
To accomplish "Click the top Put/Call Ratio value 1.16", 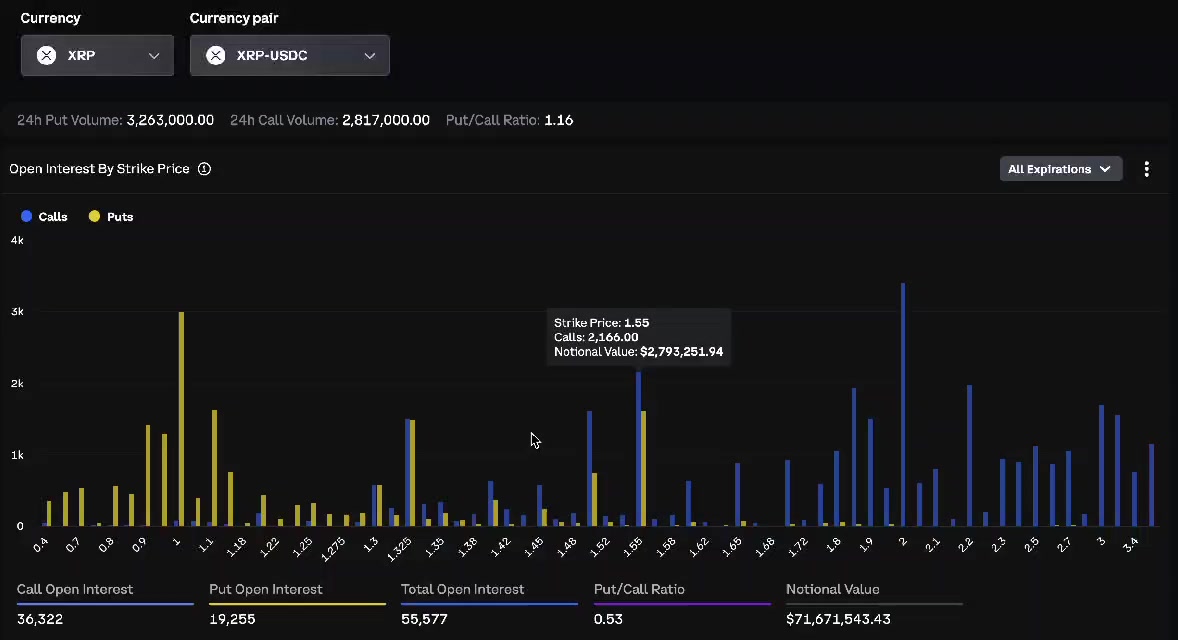I will point(559,120).
